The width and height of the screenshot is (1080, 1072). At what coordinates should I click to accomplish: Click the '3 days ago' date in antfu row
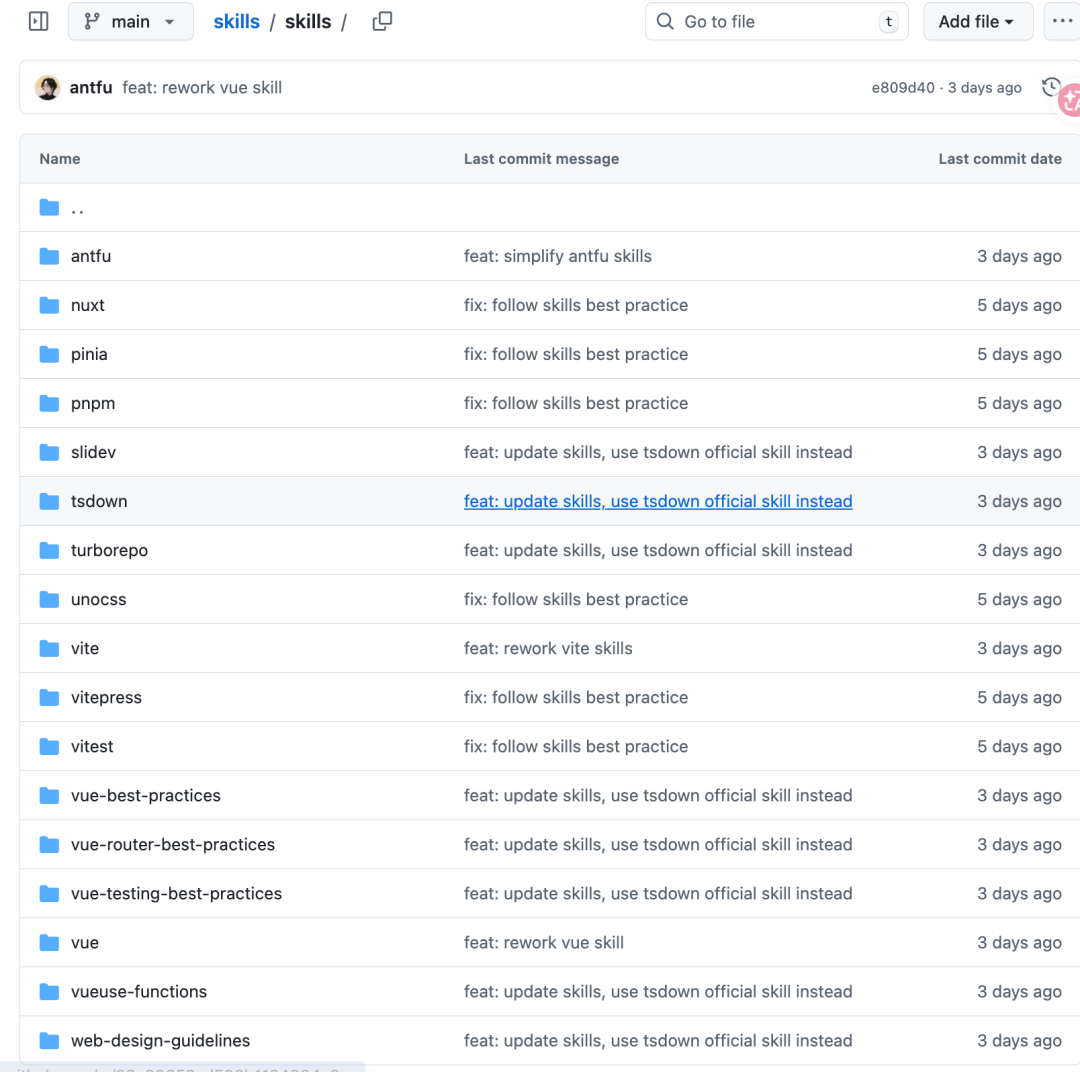coord(1019,256)
